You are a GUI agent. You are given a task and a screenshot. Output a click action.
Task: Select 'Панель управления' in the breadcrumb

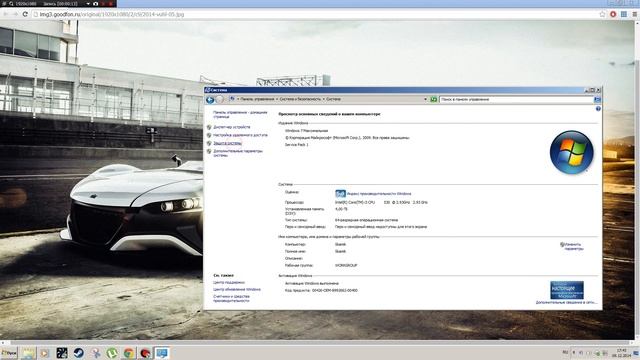[x=257, y=99]
